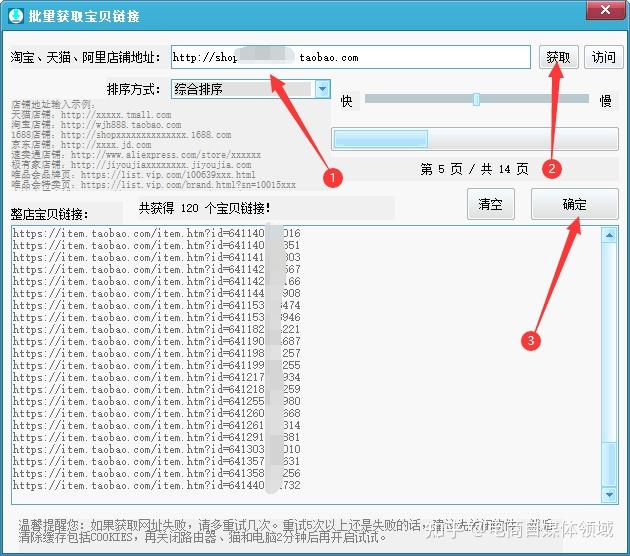Click the 获取 button
630x556 pixels.
pyautogui.click(x=558, y=57)
